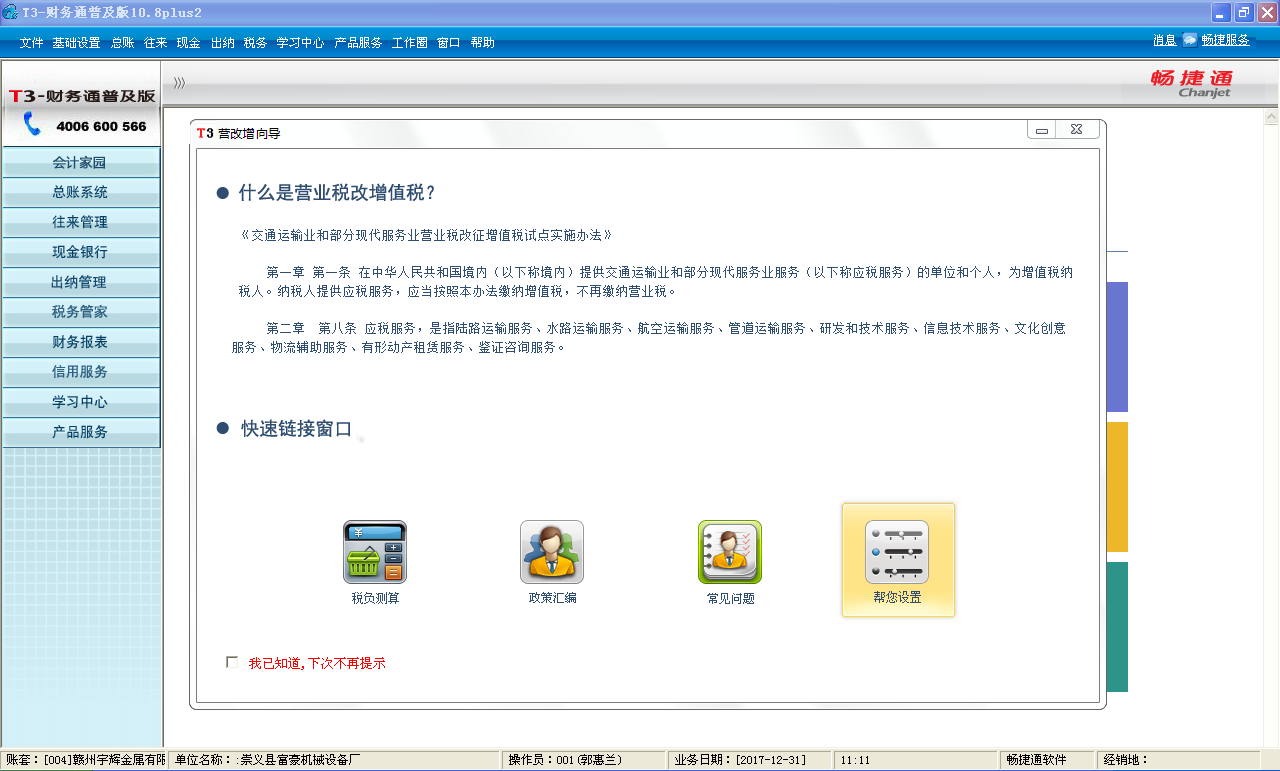
Task: Click the 业务日期 2017-12-31 status entry
Action: 751,760
